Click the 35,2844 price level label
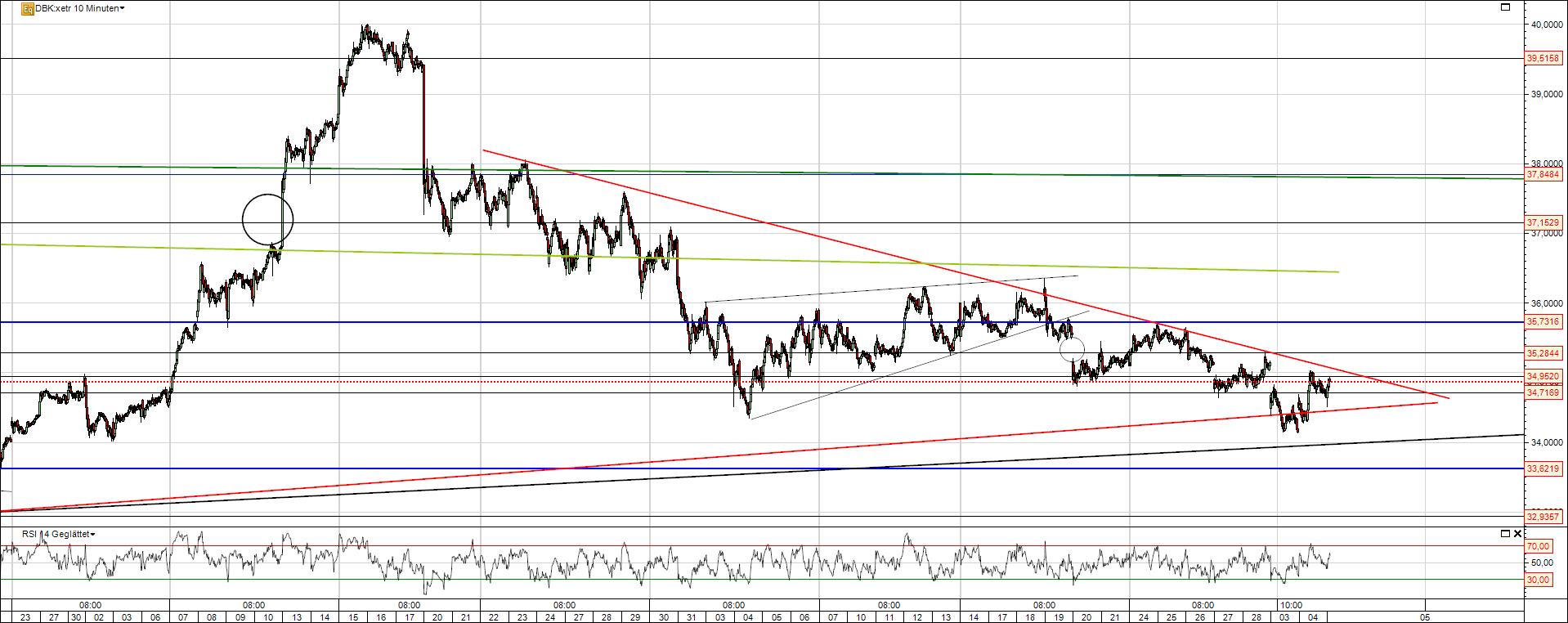 click(x=1543, y=353)
